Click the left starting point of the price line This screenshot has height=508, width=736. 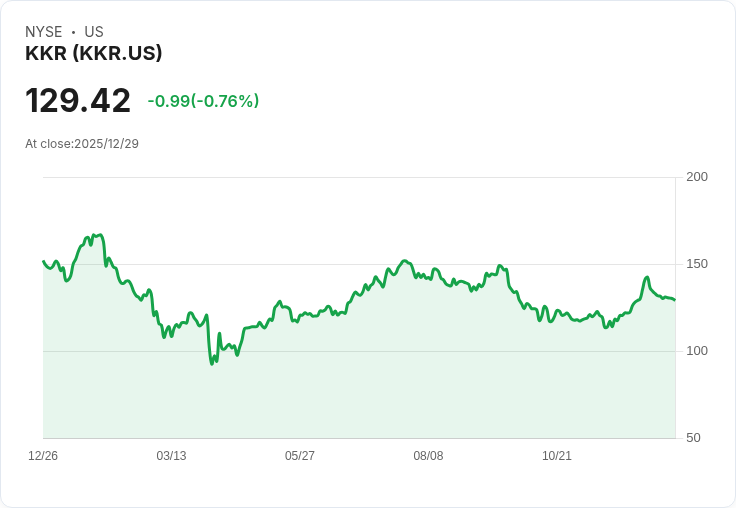point(43,261)
